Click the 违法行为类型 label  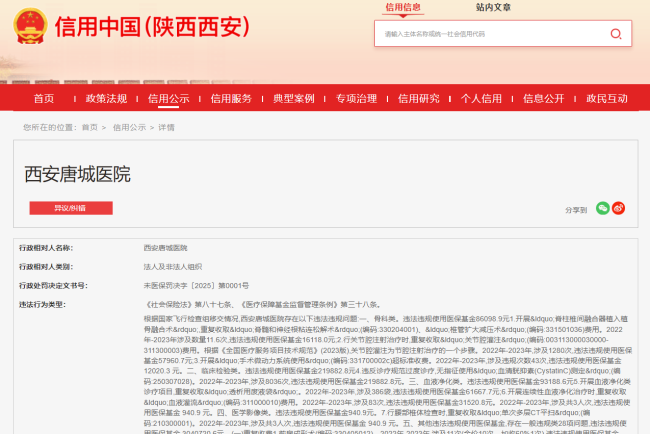pos(42,305)
